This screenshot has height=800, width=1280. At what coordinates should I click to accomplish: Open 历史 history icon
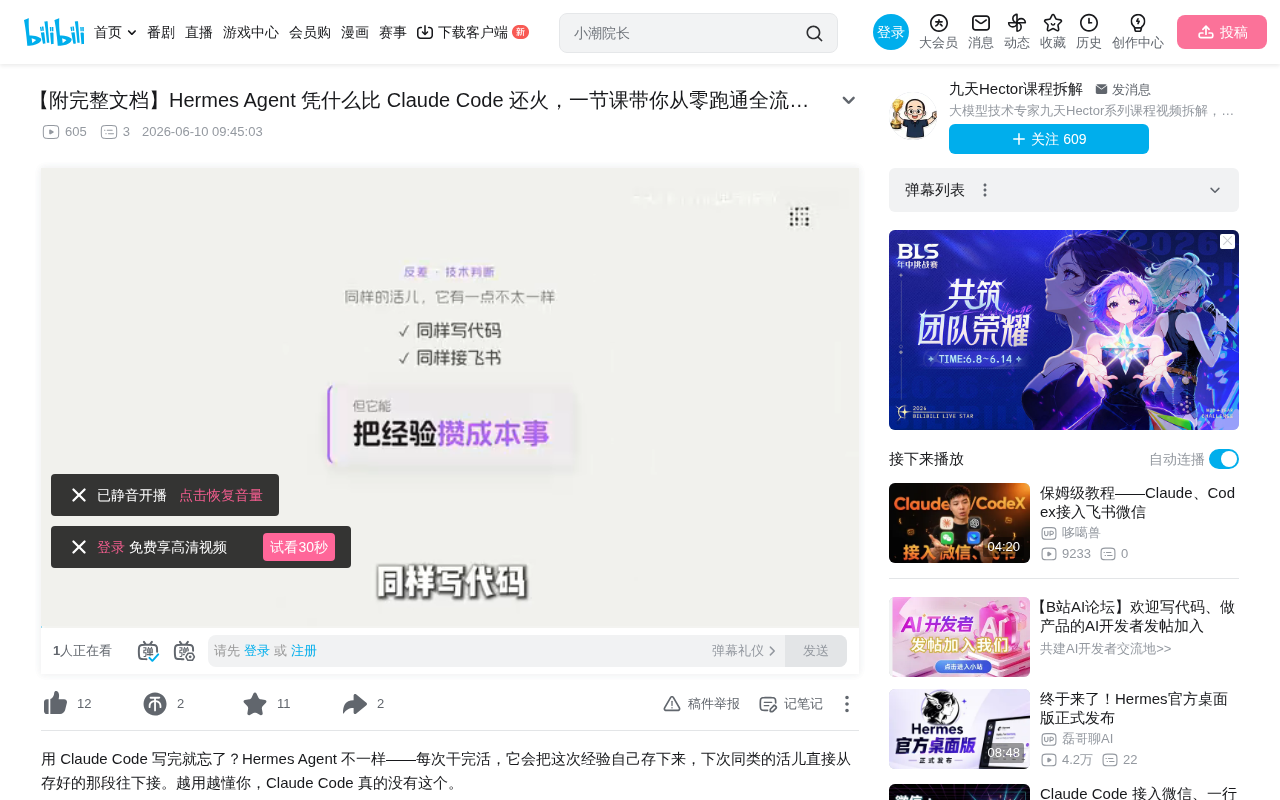(1089, 32)
